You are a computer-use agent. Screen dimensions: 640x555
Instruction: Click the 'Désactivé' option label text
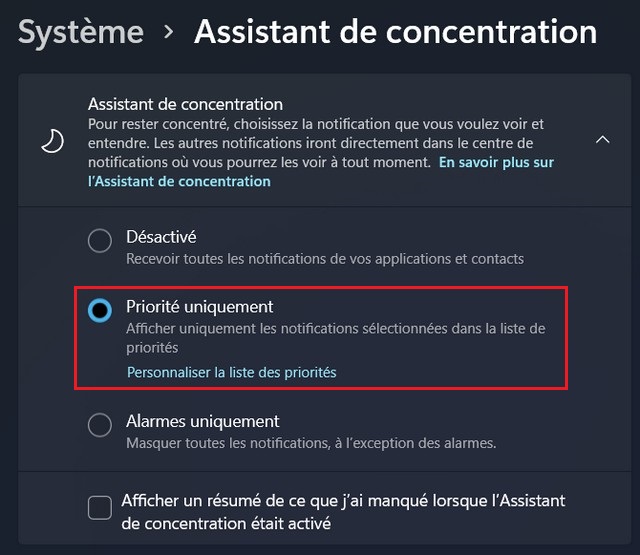161,238
